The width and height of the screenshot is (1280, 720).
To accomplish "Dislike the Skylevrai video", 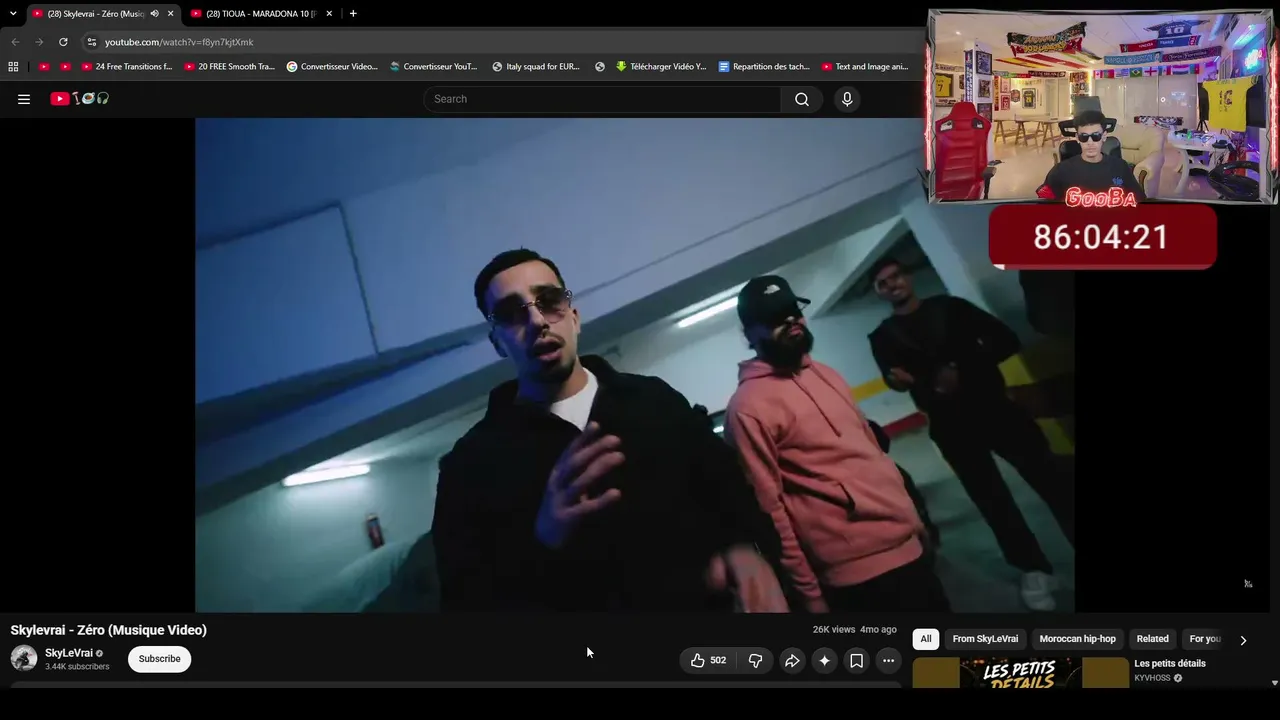I will pos(756,660).
